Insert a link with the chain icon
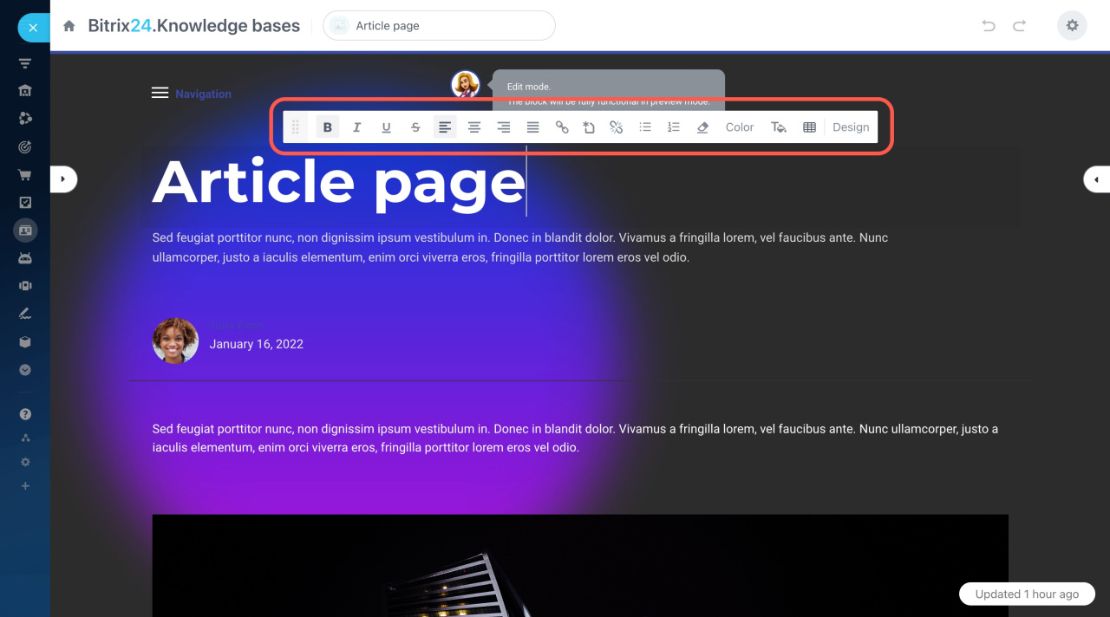Screen dimensions: 1110x617 561,127
